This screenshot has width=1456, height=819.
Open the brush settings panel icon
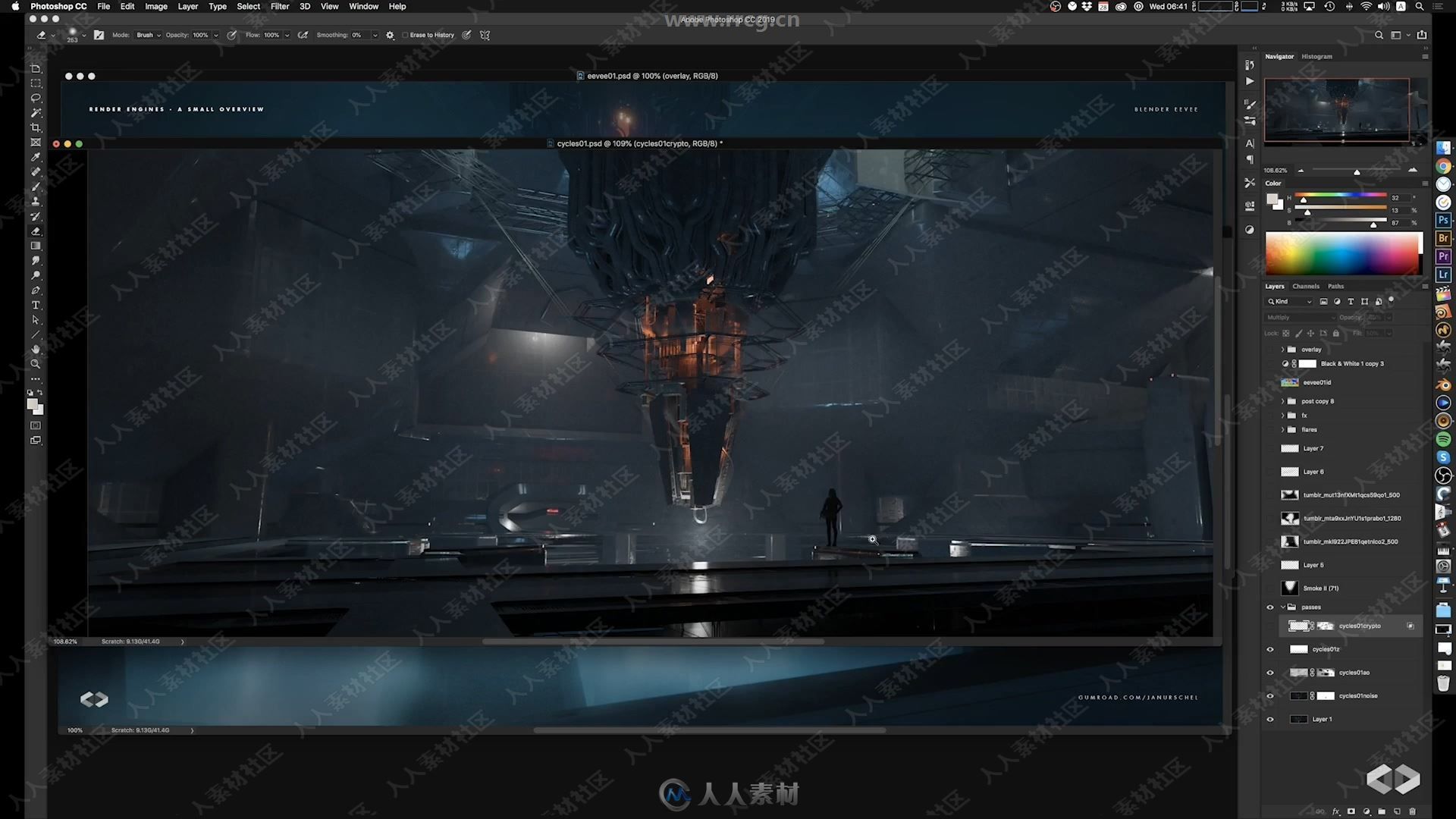tap(99, 35)
